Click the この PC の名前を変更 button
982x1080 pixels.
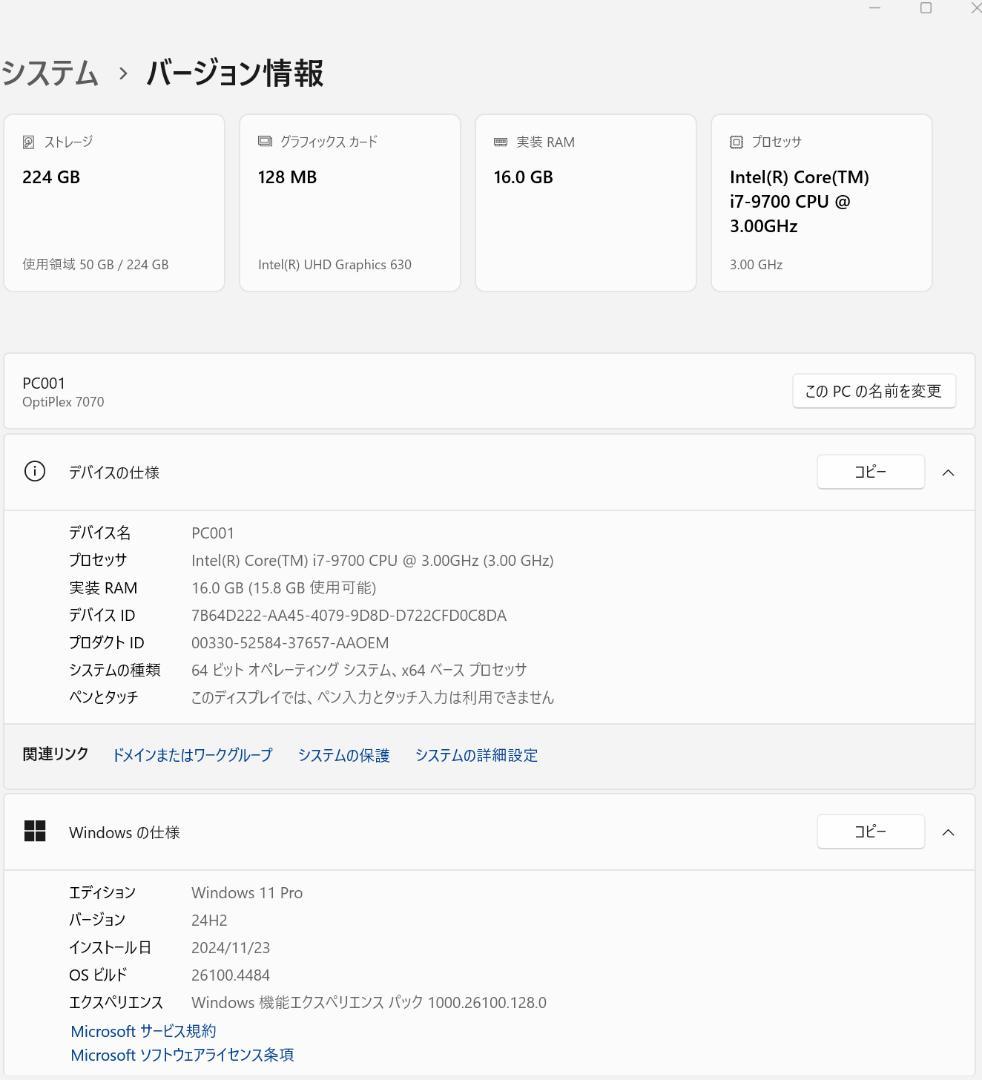pyautogui.click(x=873, y=391)
